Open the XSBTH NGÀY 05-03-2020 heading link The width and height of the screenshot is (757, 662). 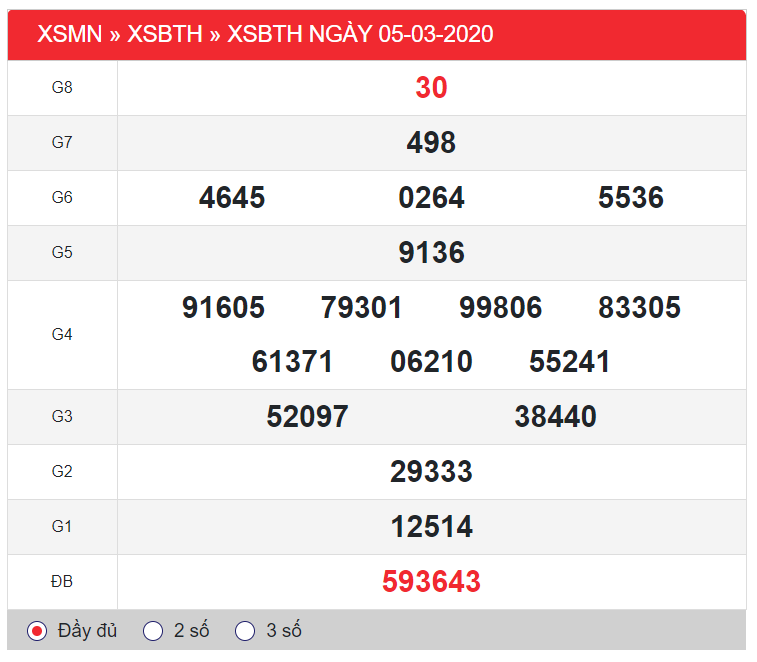360,34
